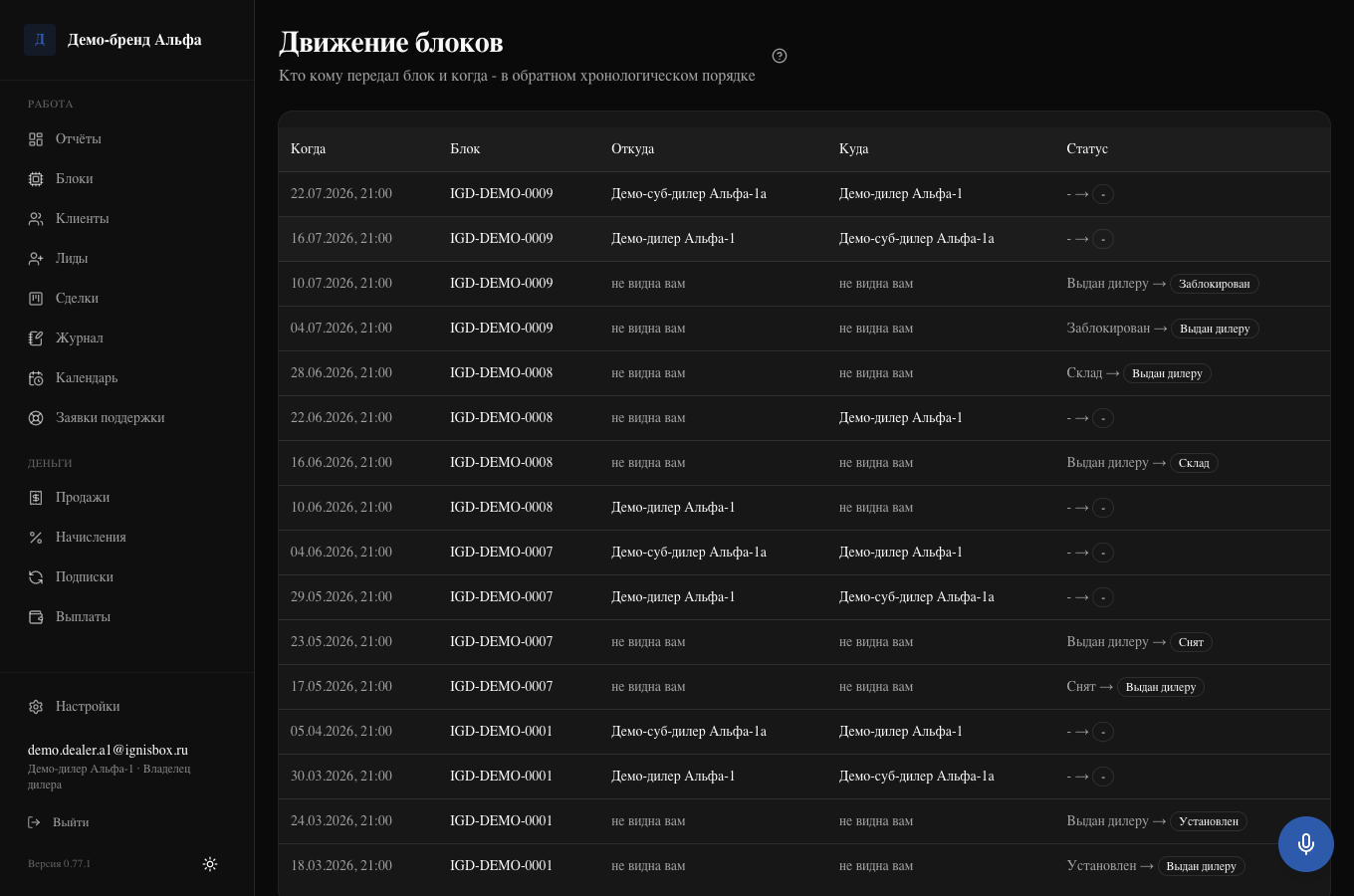Click the Заблокирован status badge, 10.07.2026 row
Image resolution: width=1354 pixels, height=896 pixels.
pos(1215,284)
